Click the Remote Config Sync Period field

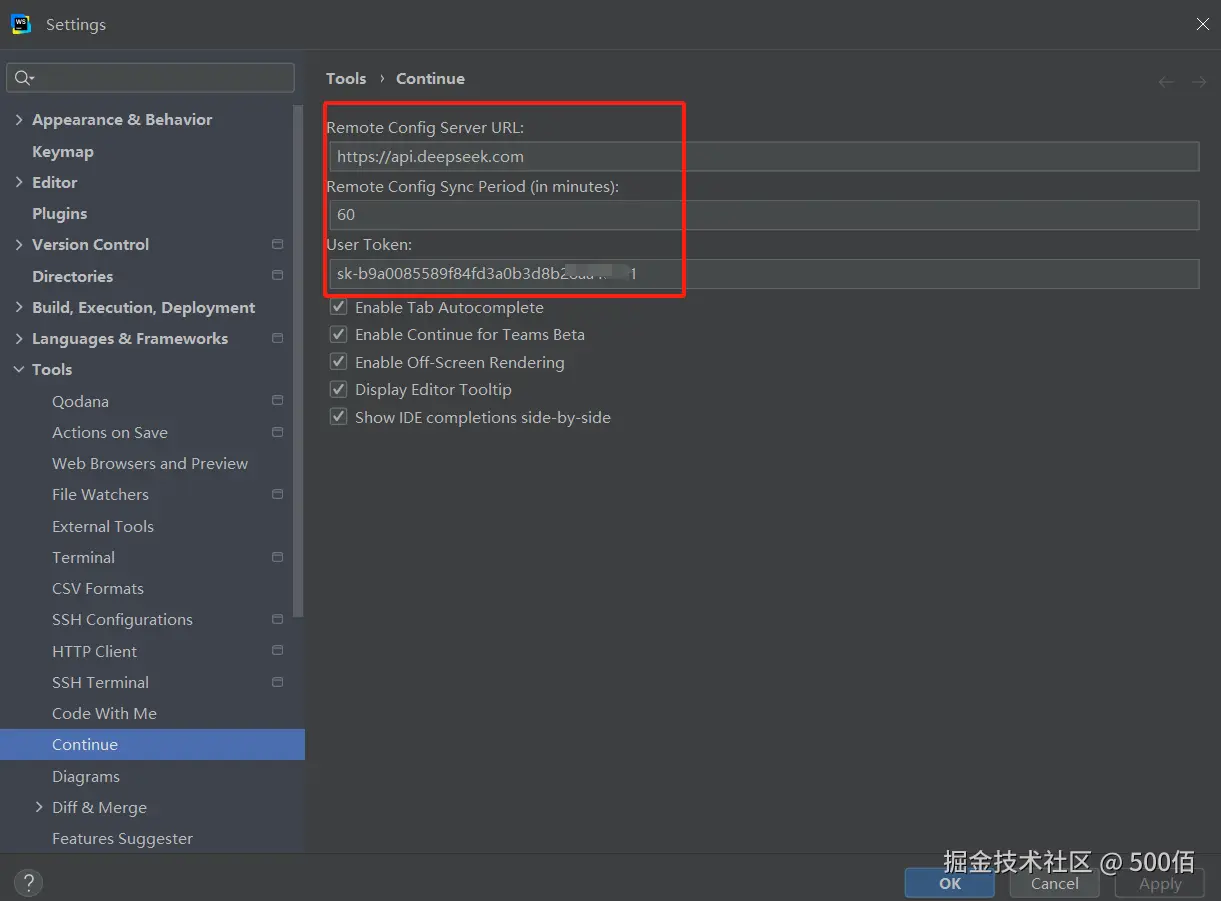(x=764, y=214)
